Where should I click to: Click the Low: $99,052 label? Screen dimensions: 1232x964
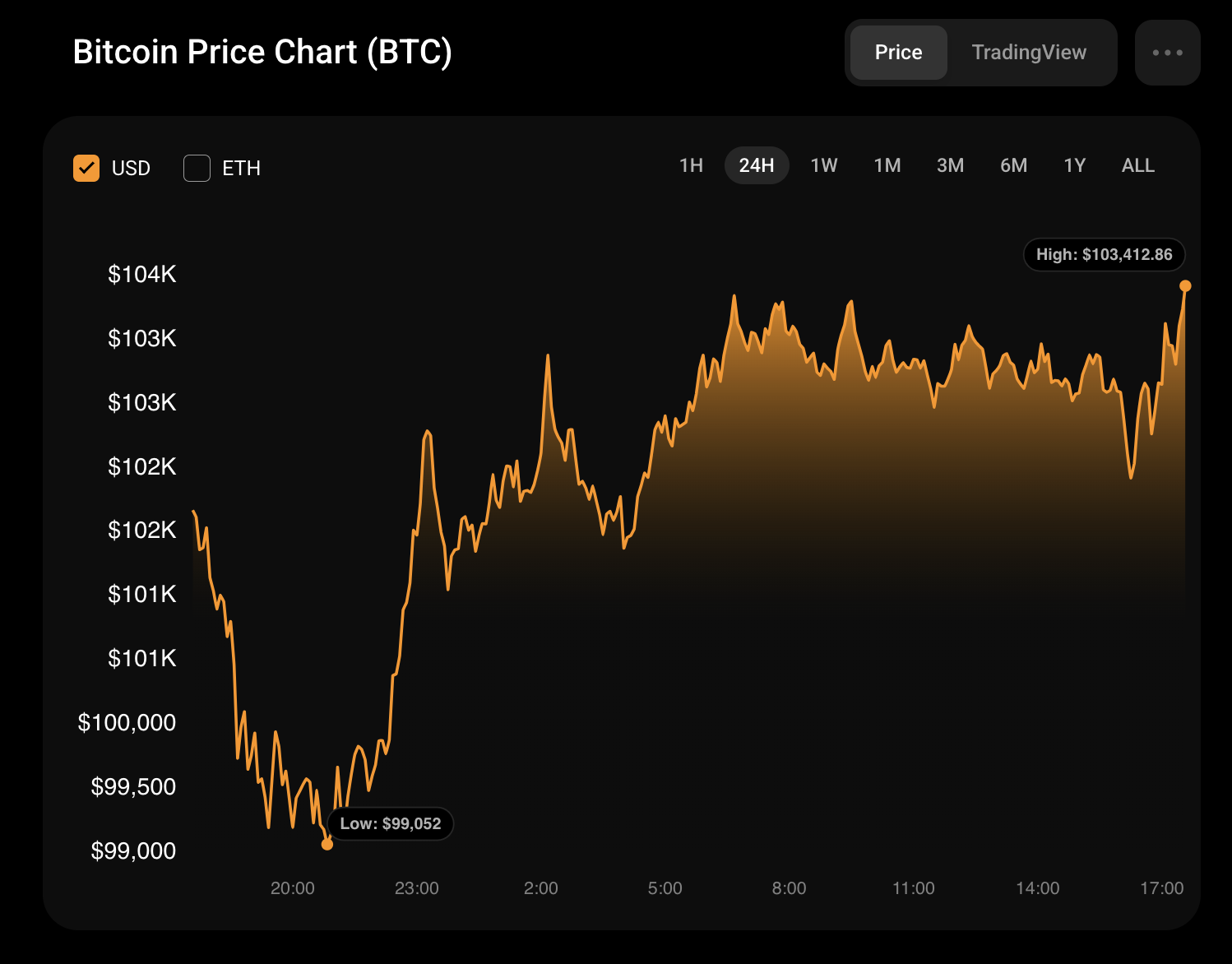tap(391, 823)
